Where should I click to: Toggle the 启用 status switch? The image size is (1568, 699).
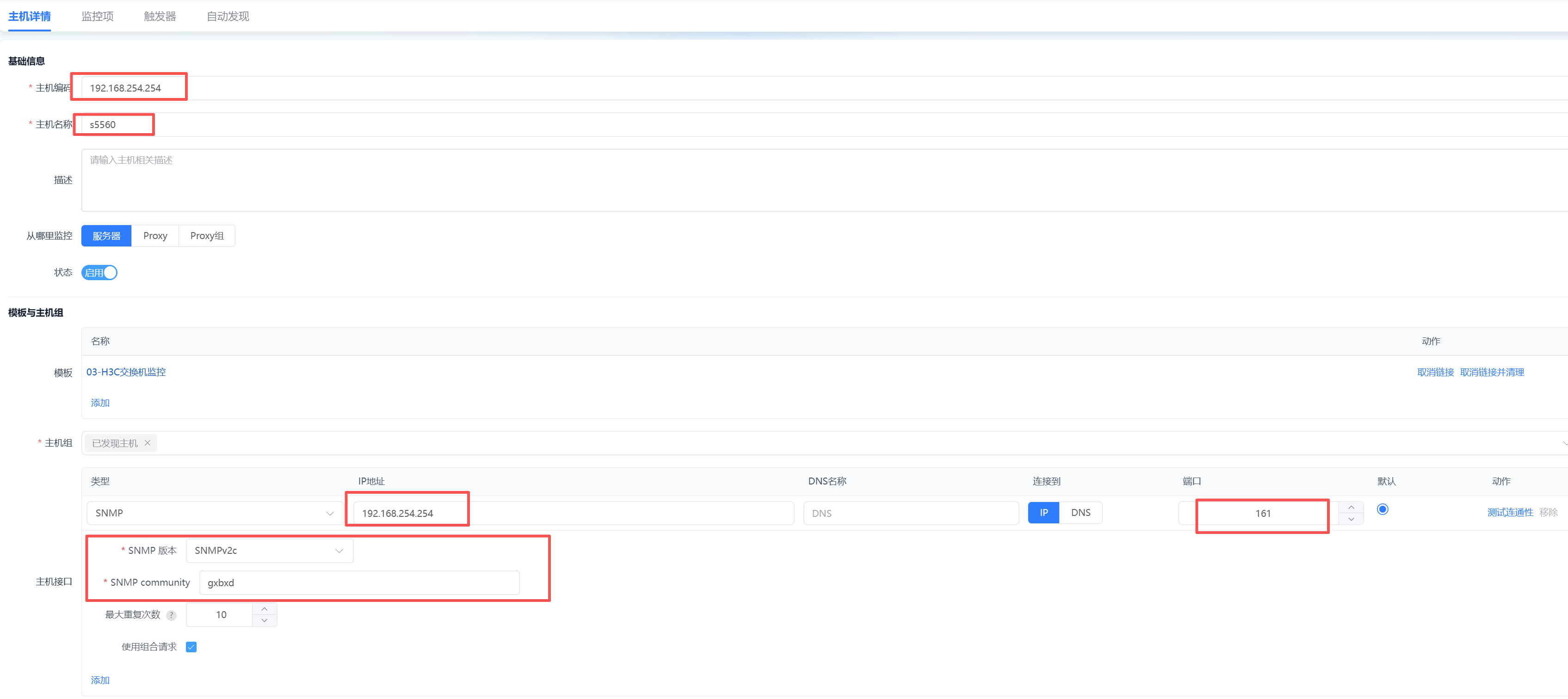[99, 273]
